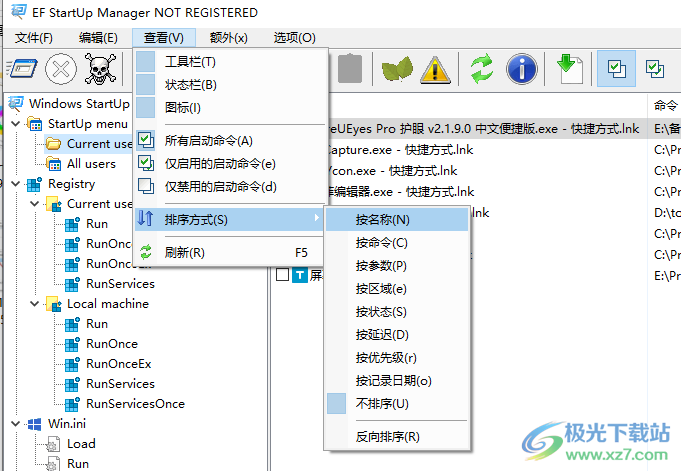Image resolution: width=681 pixels, height=471 pixels.
Task: Select Win.ini tree node
Action: [x=67, y=424]
